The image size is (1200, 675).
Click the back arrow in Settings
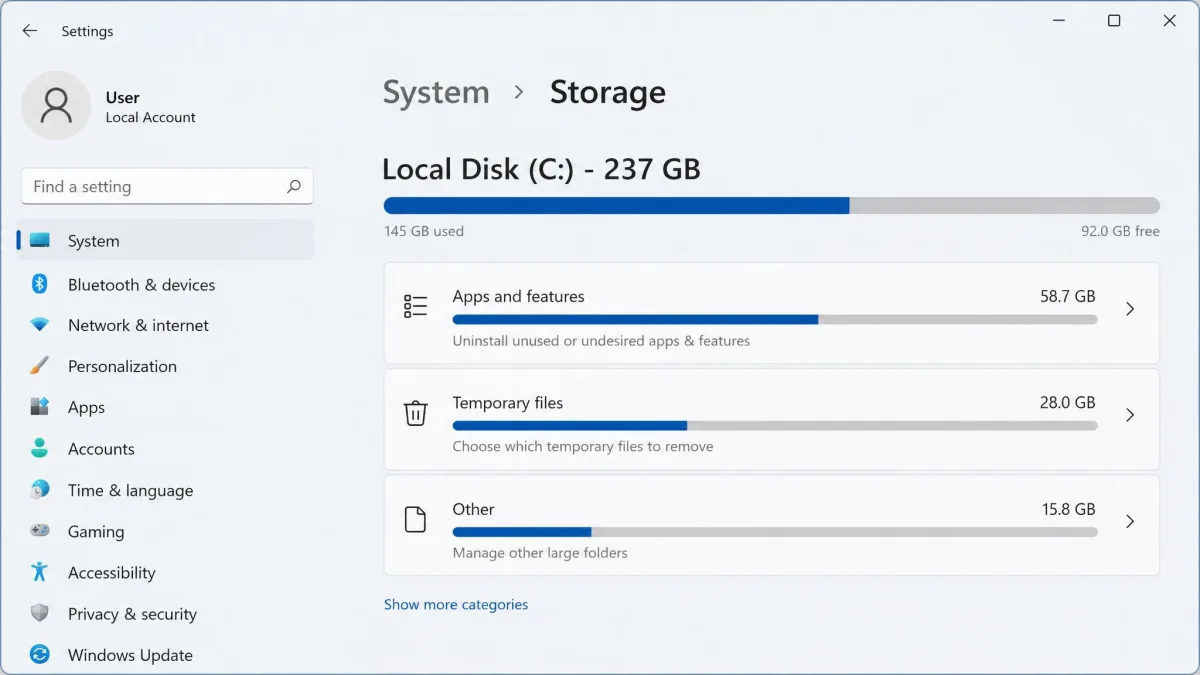coord(29,31)
